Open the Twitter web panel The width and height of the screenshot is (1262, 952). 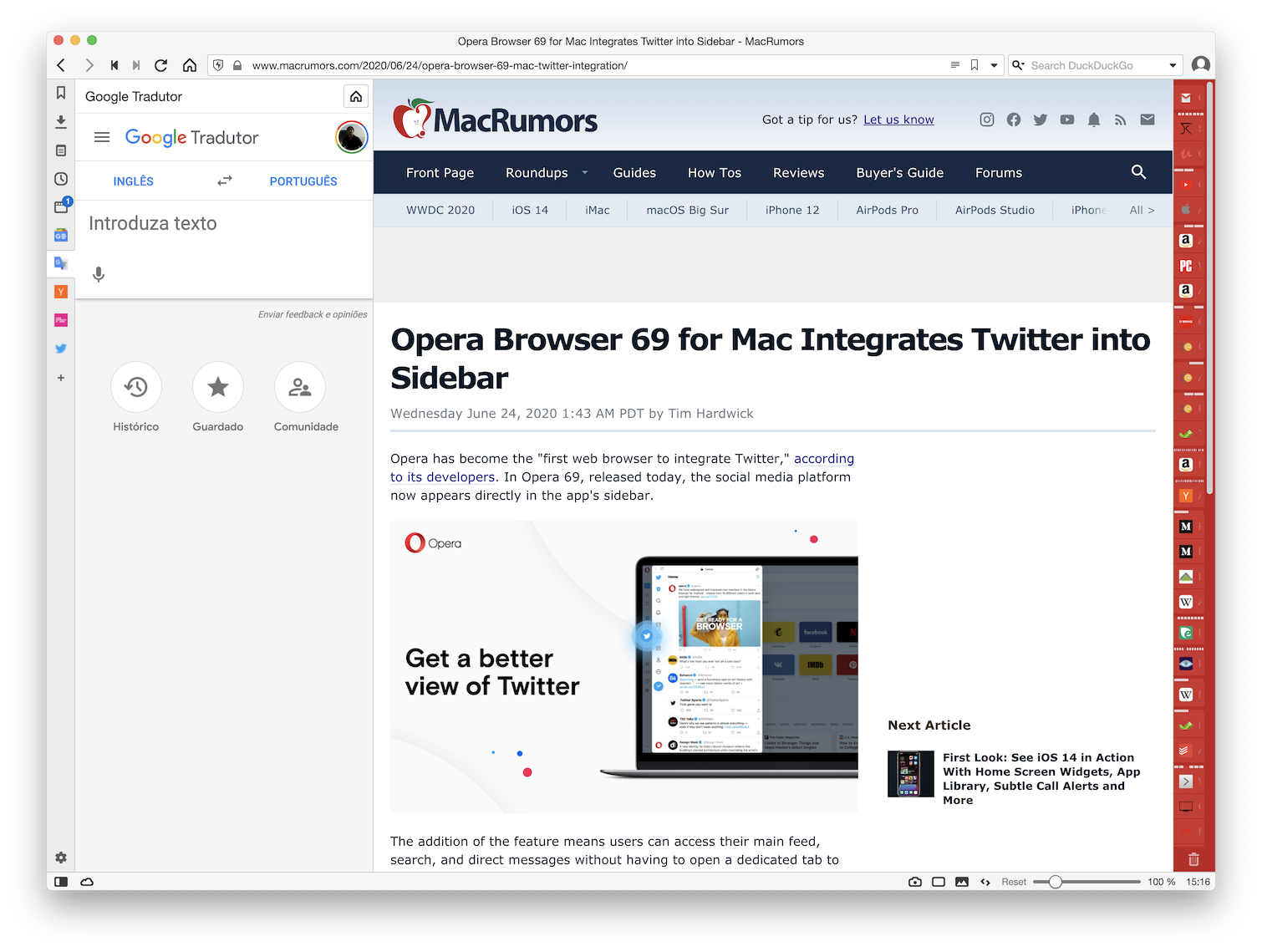point(61,349)
